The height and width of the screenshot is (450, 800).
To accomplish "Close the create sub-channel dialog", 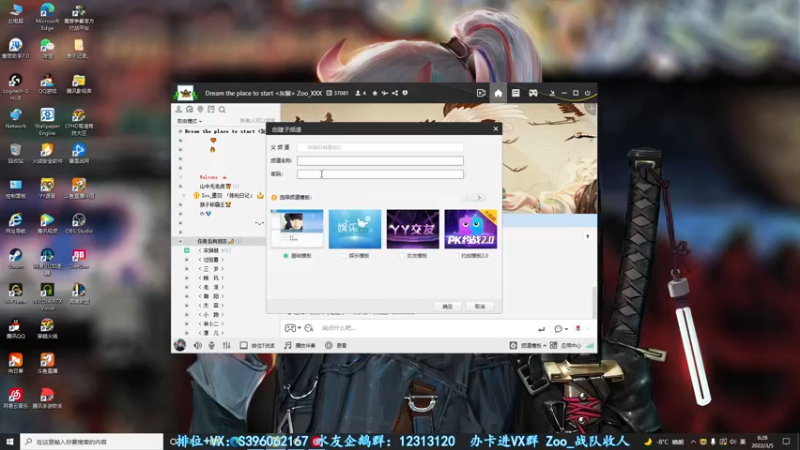I will coord(495,129).
